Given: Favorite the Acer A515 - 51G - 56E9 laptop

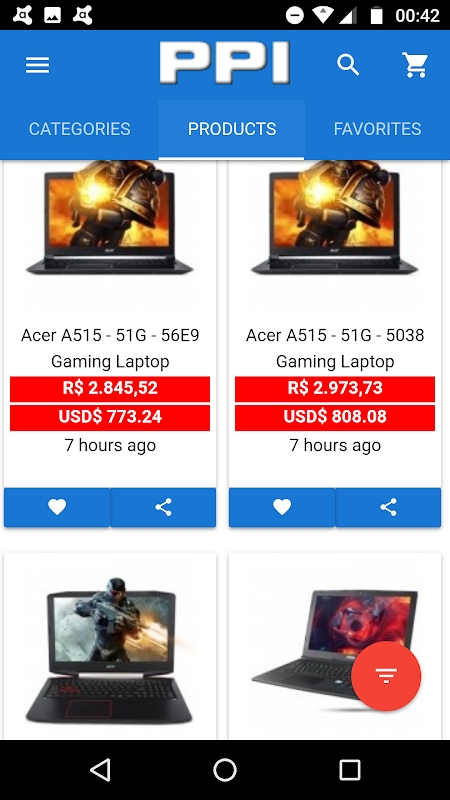Looking at the screenshot, I should pyautogui.click(x=57, y=507).
